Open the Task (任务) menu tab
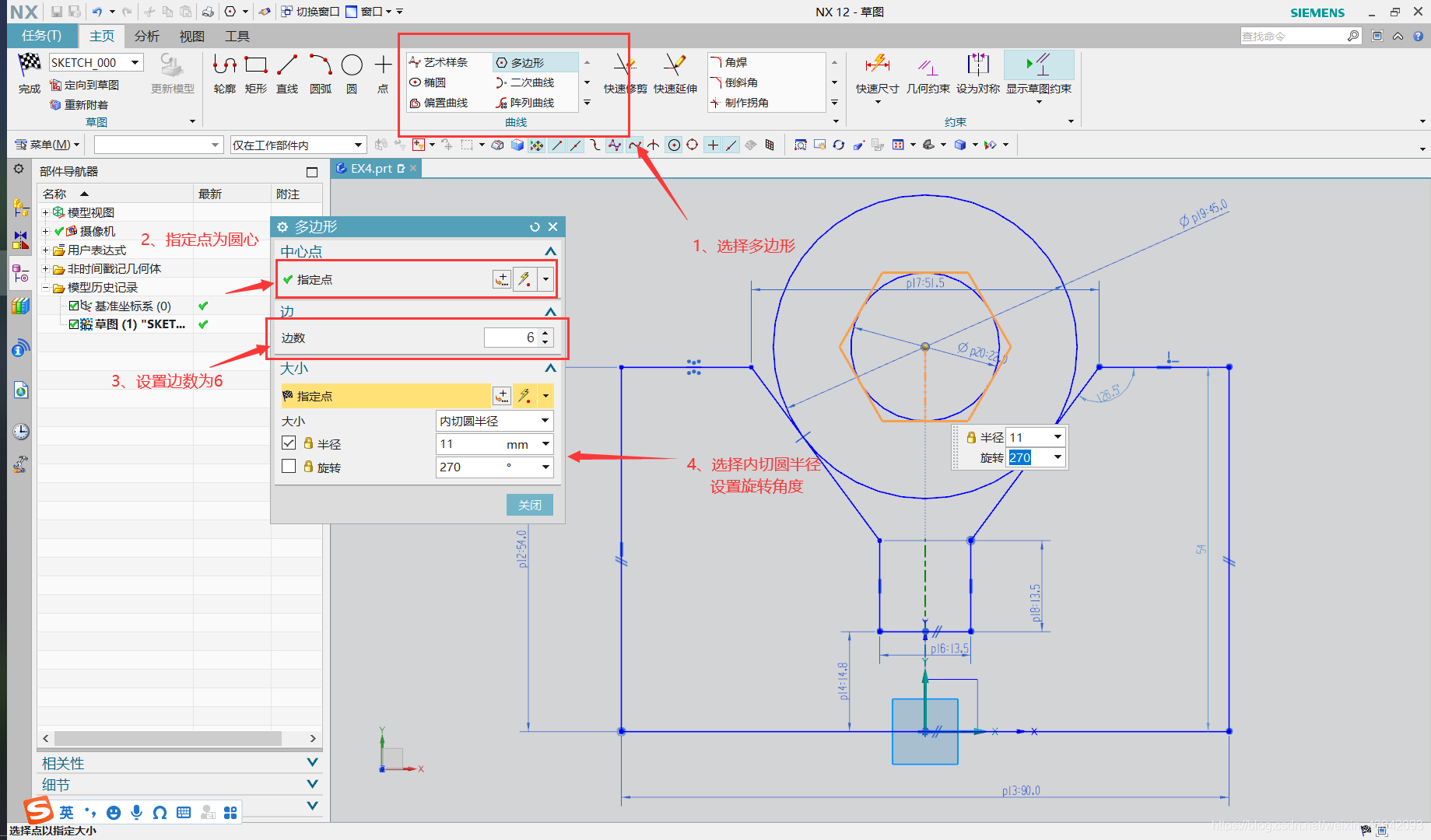Image resolution: width=1431 pixels, height=840 pixels. tap(41, 36)
